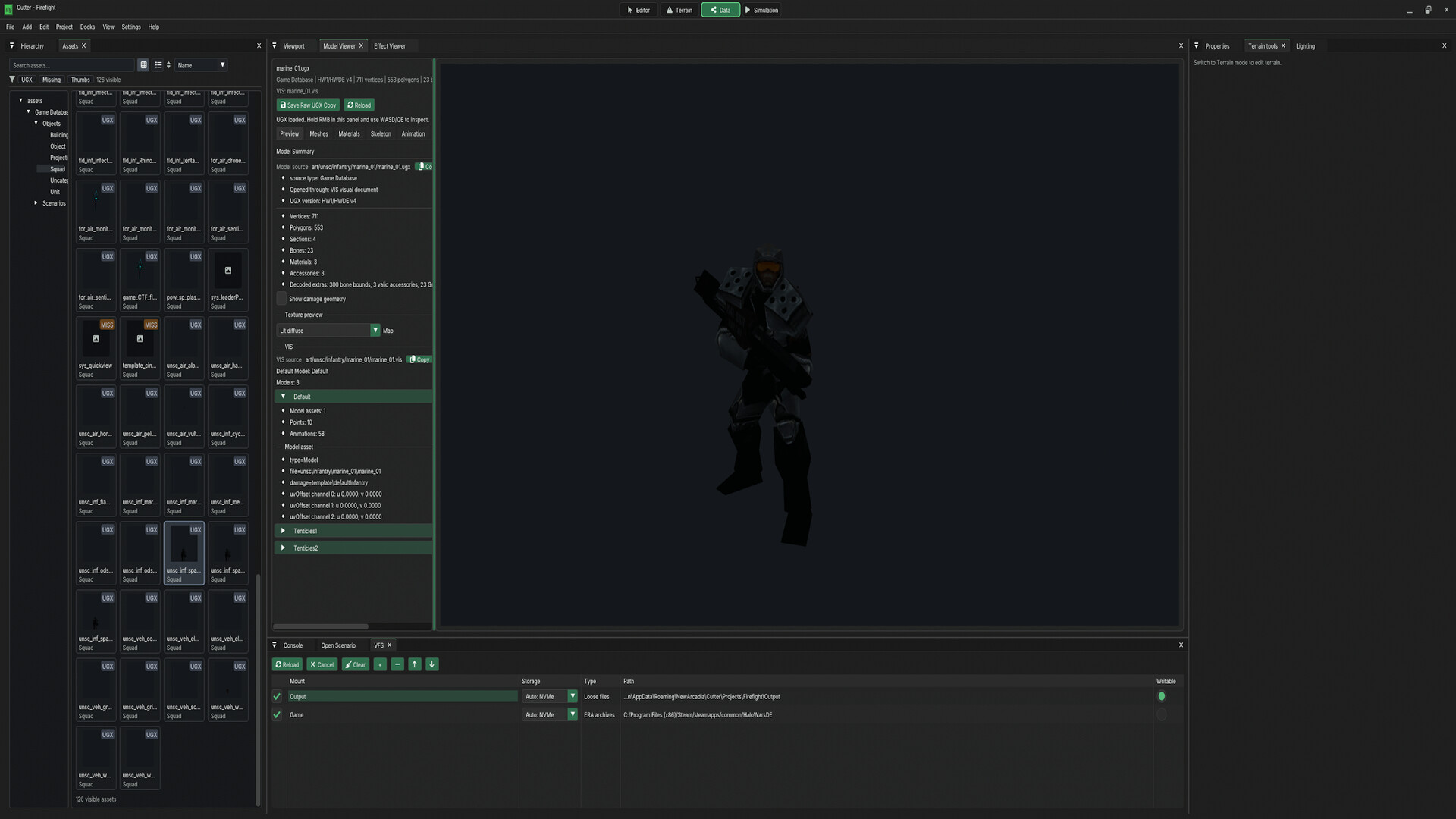Screen dimensions: 1456x819
Task: Open the Assets panel dock menu
Action: (11, 46)
